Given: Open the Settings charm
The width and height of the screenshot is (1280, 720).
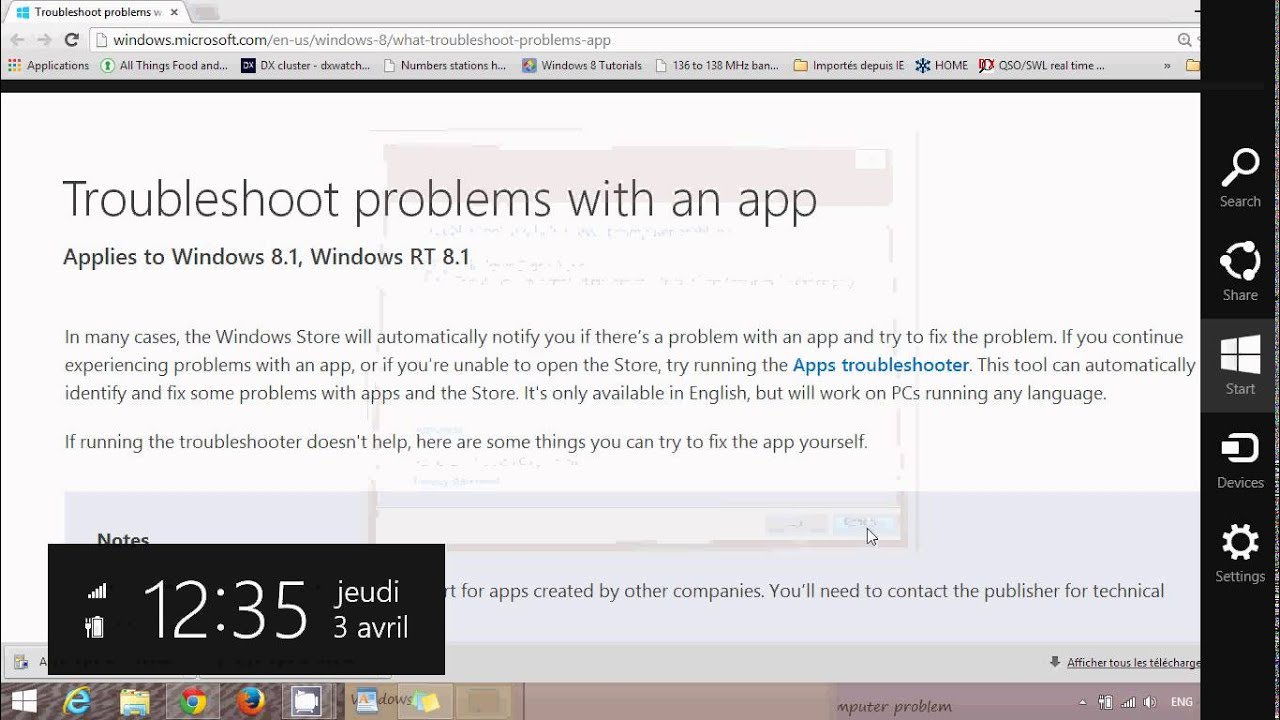Looking at the screenshot, I should click(x=1240, y=553).
